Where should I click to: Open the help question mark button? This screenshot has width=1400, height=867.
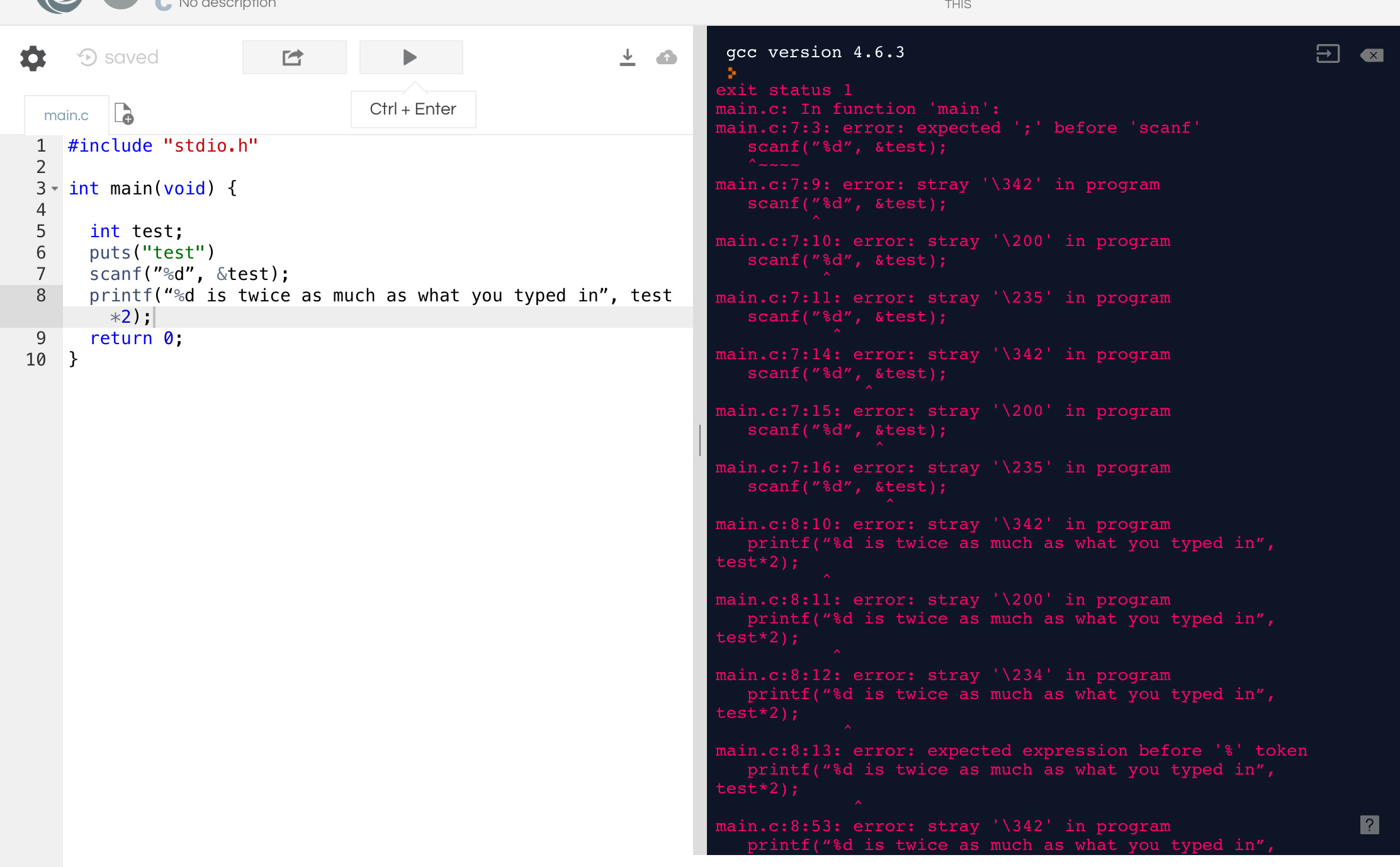(x=1369, y=824)
